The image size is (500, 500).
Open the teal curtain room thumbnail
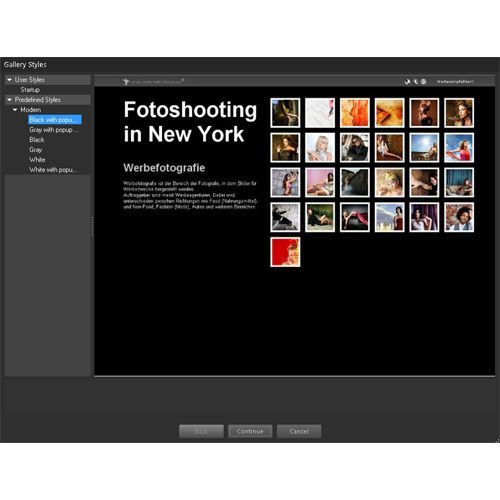459,182
